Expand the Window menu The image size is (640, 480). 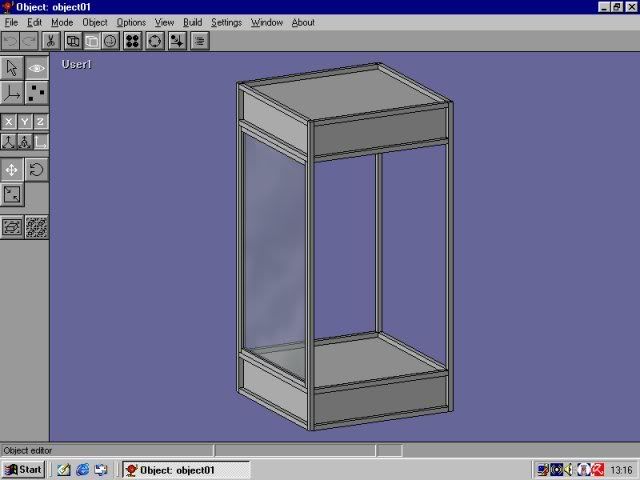pyautogui.click(x=266, y=22)
